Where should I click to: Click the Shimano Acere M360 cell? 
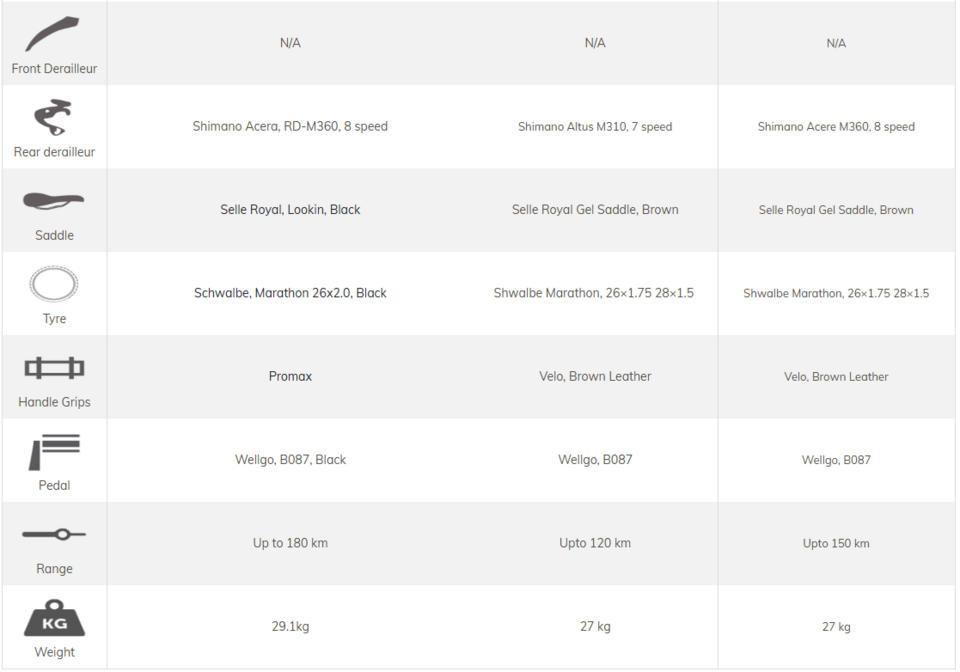click(836, 127)
